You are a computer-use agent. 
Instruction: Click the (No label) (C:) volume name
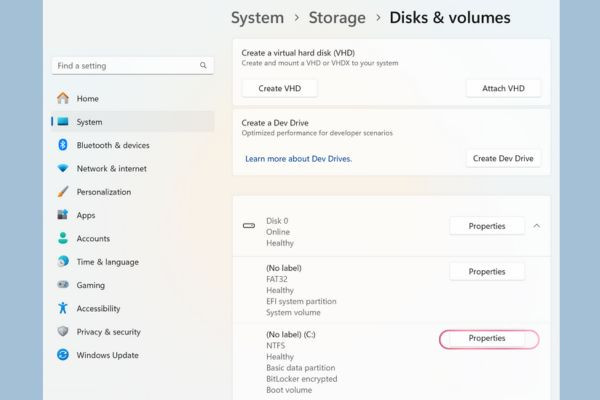(291, 335)
